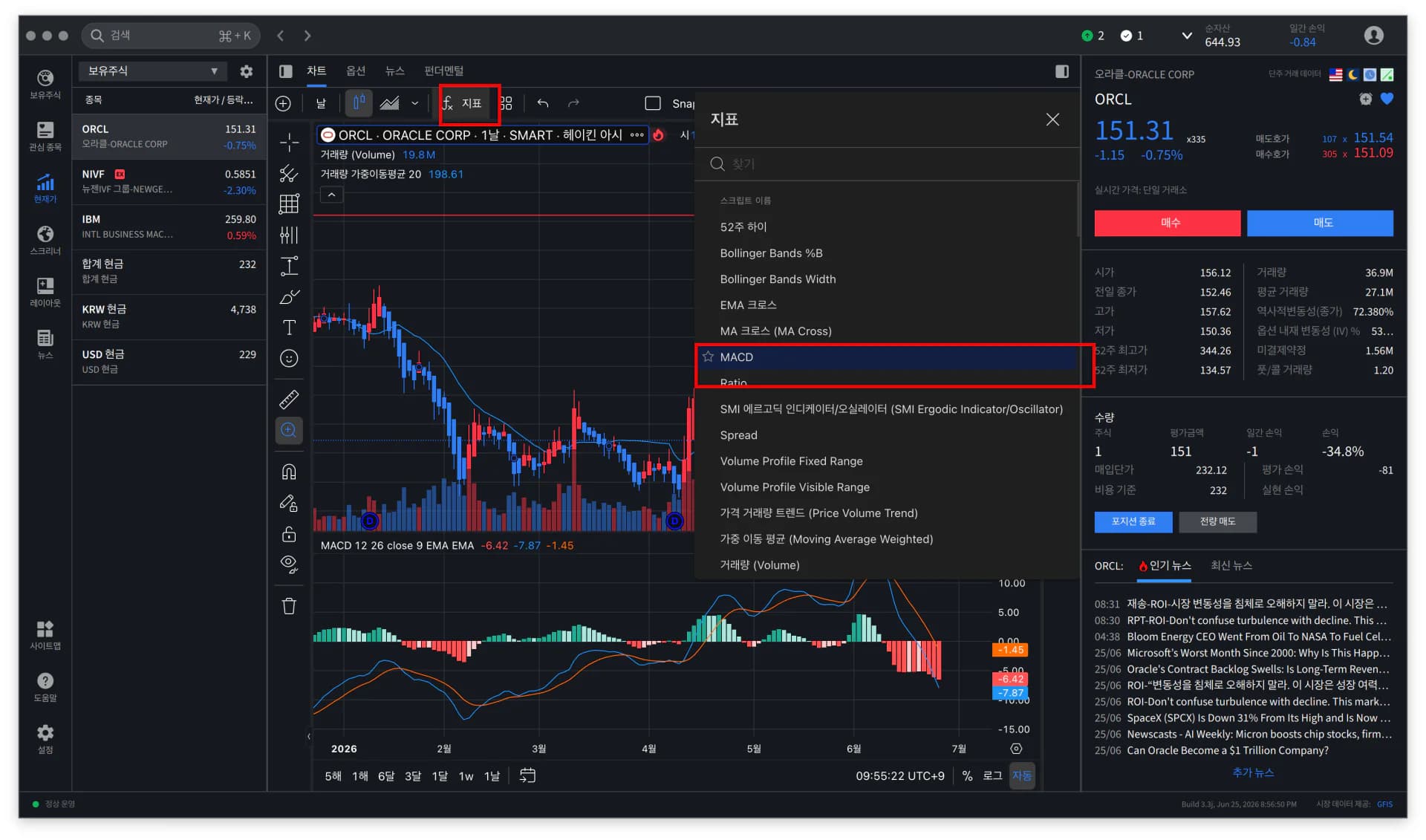Screen dimensions: 1426x840
Task: Switch to the 옵션 tab
Action: pyautogui.click(x=356, y=71)
